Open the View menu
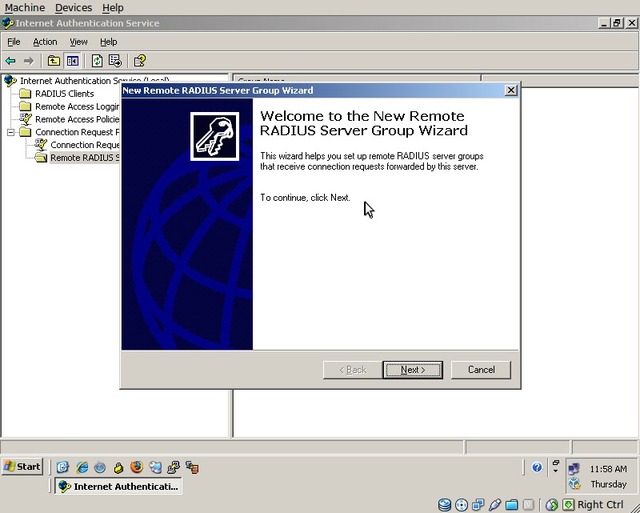 coord(78,42)
